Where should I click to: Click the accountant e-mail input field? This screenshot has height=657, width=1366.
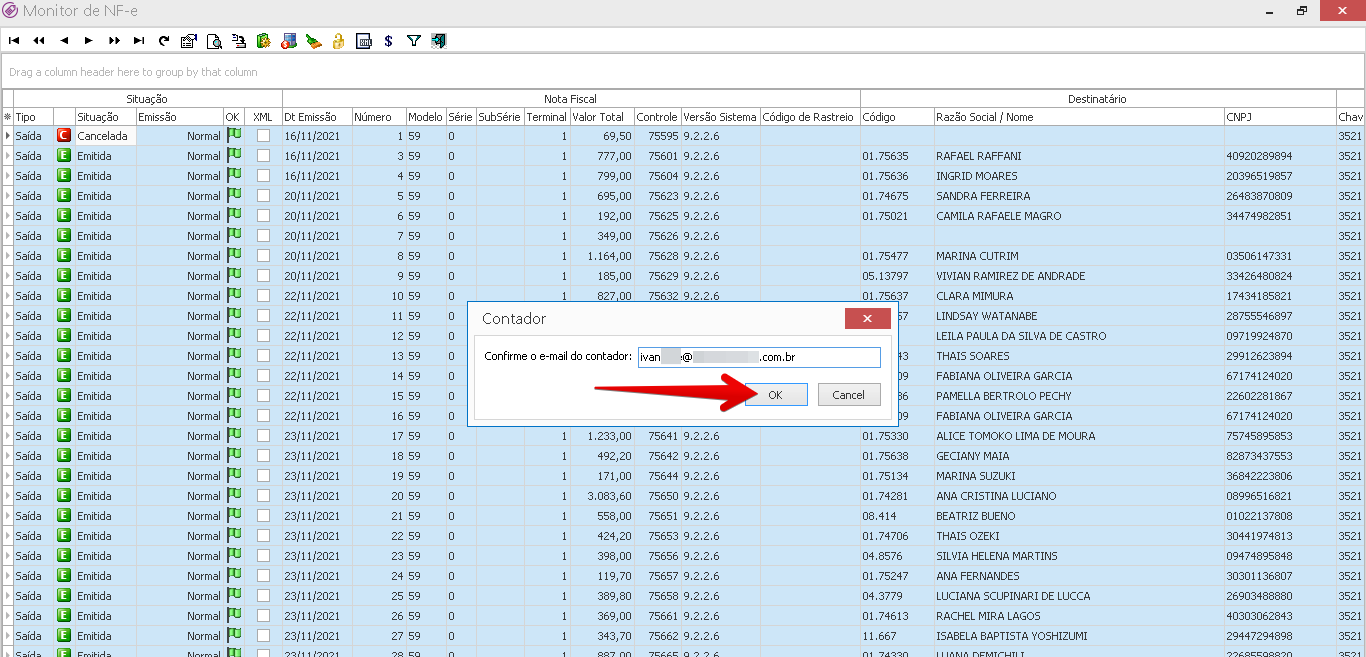click(x=758, y=357)
